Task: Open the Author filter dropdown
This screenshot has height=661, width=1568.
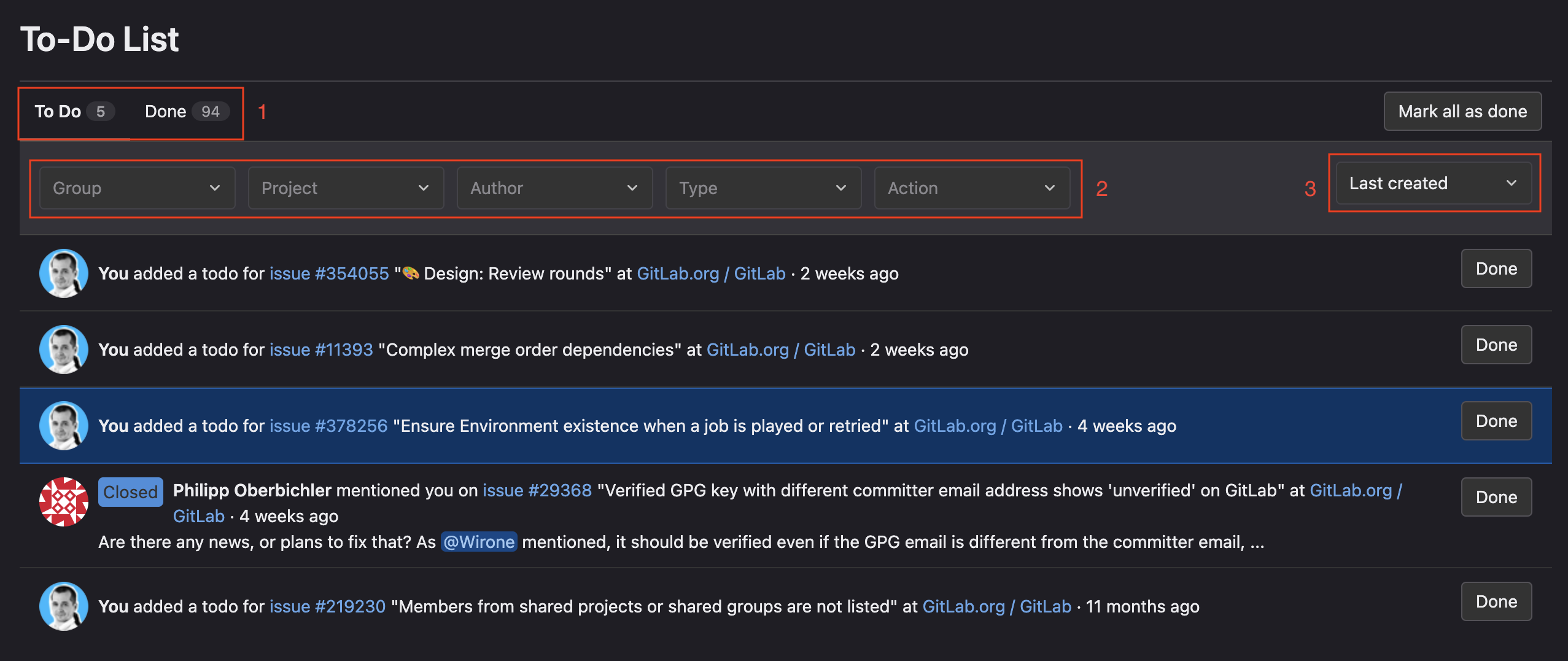Action: (555, 188)
